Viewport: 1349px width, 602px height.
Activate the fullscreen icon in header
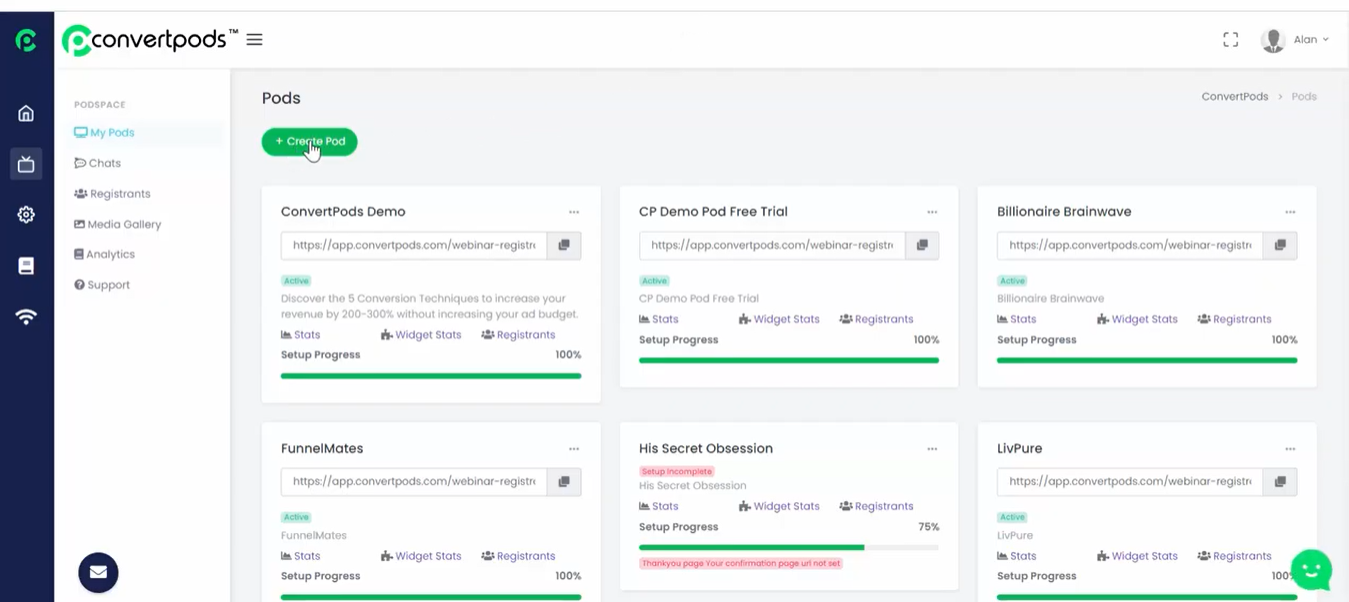pyautogui.click(x=1231, y=40)
